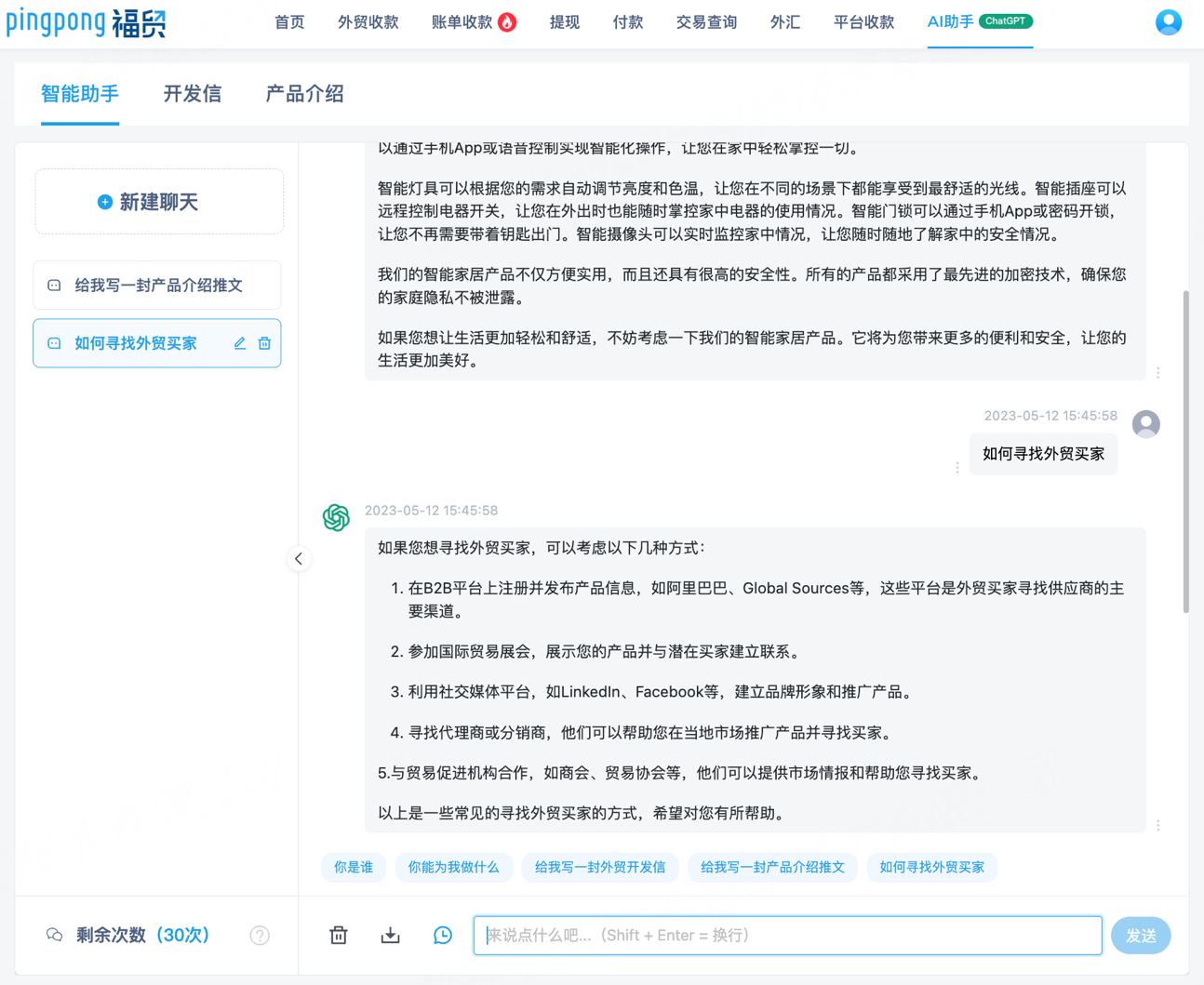This screenshot has height=985, width=1204.
Task: Open the user avatar in the top right
Action: click(1169, 21)
